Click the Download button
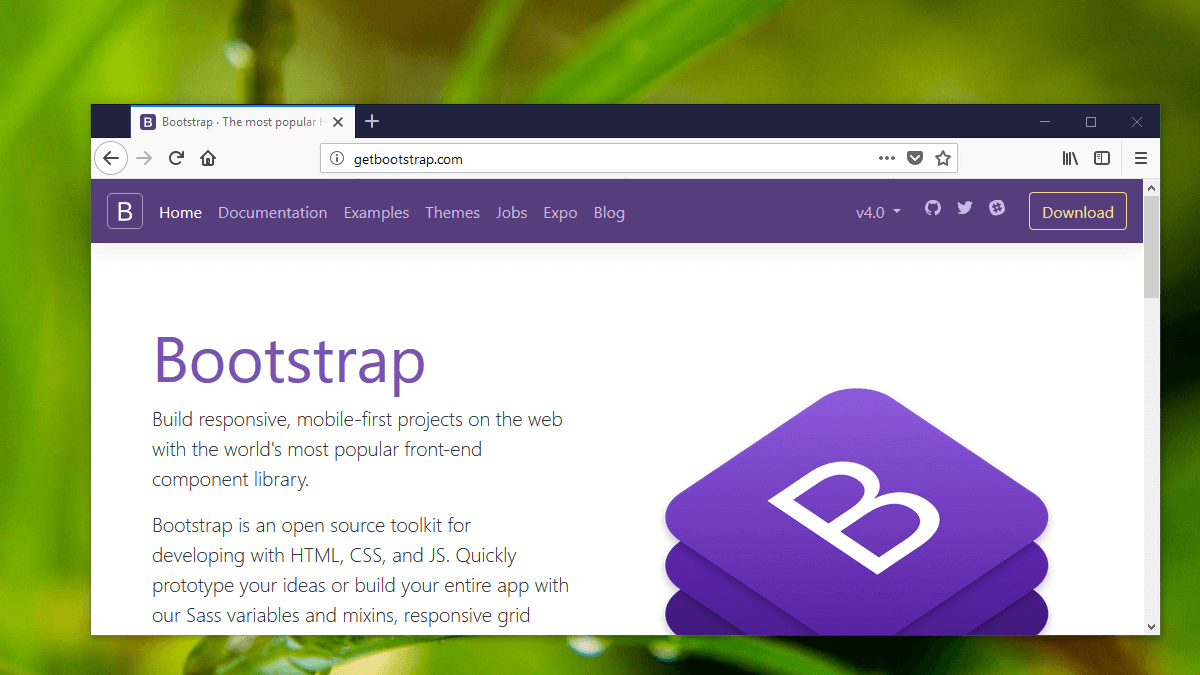This screenshot has height=675, width=1200. (1077, 211)
